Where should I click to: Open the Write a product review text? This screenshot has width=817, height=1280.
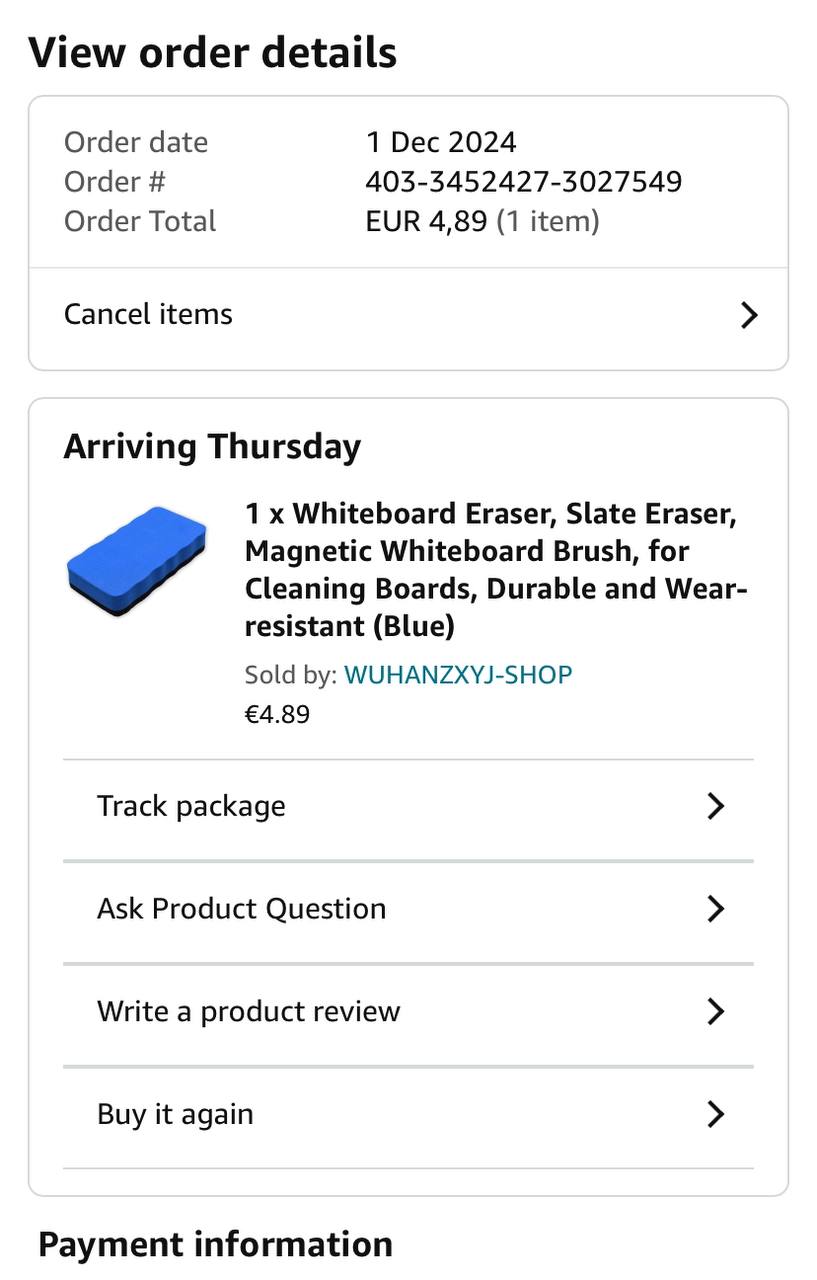[248, 1011]
